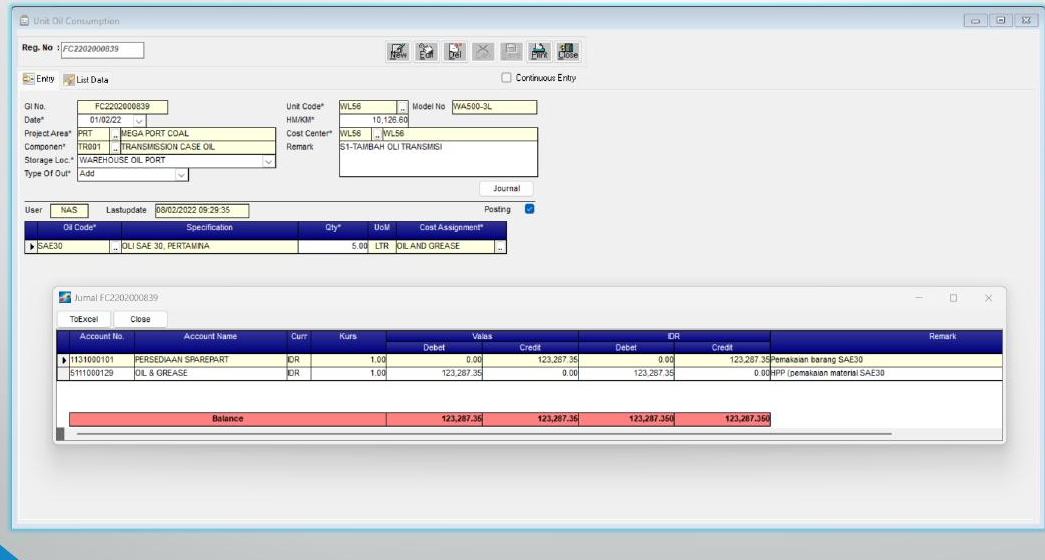
Task: Open the Cost Assignment lookup button
Action: pos(501,247)
